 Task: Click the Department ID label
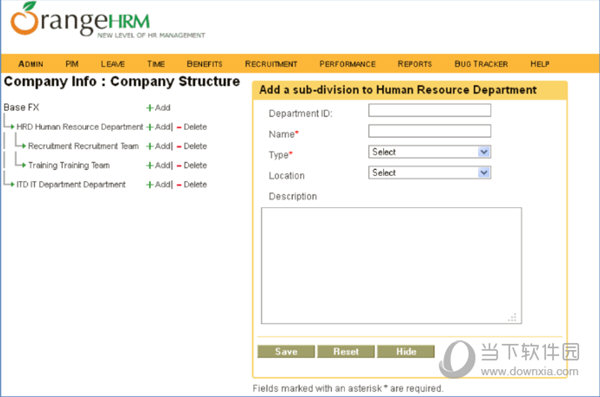pos(300,113)
